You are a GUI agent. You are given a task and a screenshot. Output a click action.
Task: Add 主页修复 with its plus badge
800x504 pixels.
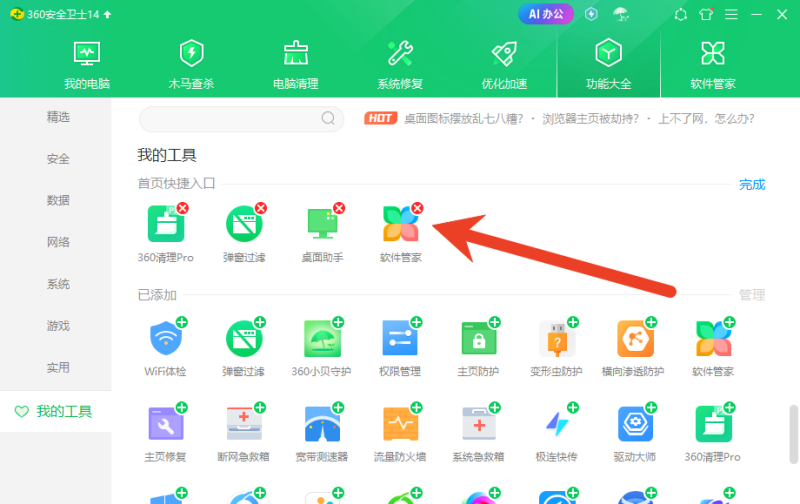[x=182, y=408]
